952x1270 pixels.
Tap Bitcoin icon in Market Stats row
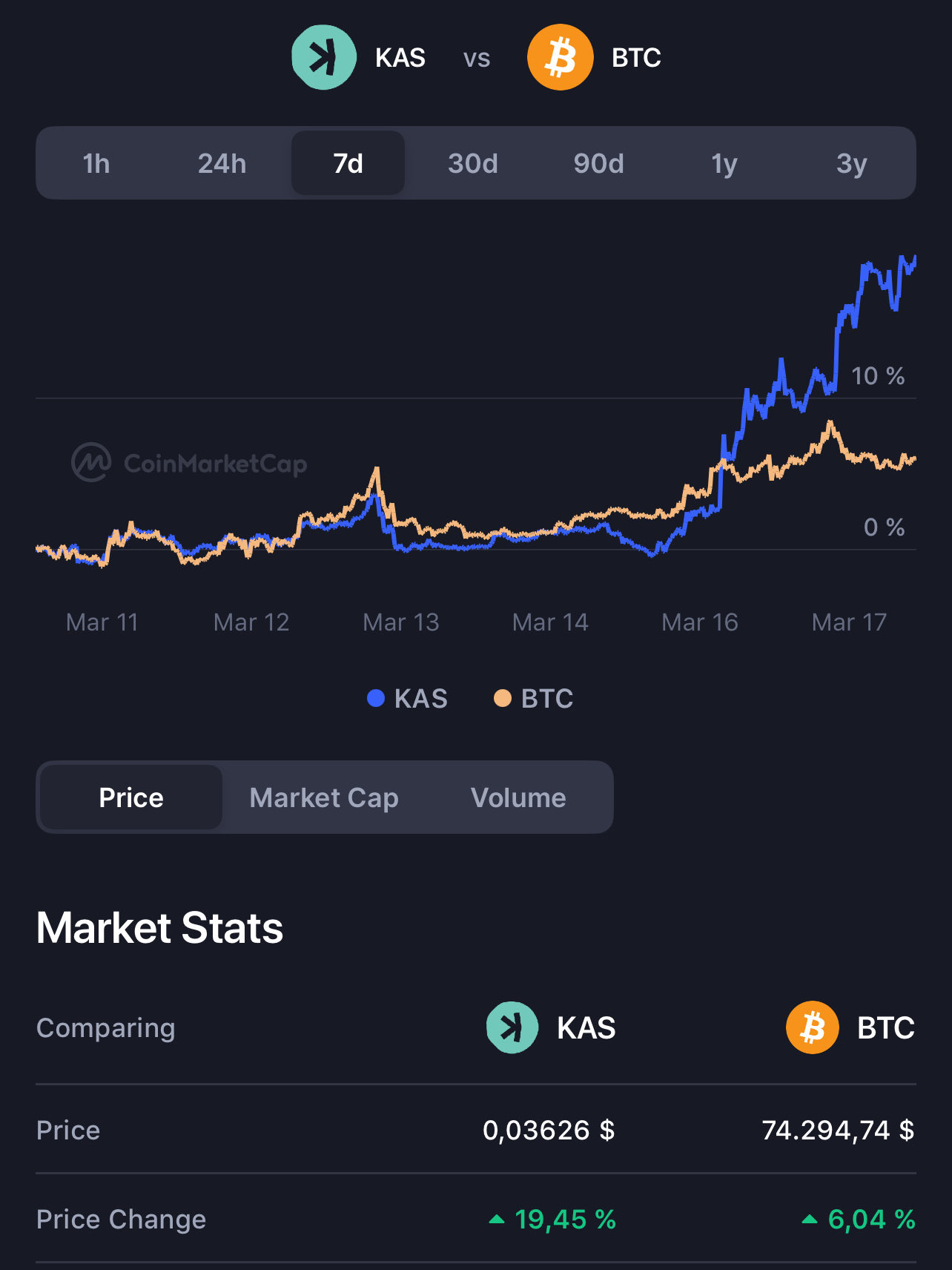click(x=813, y=1027)
